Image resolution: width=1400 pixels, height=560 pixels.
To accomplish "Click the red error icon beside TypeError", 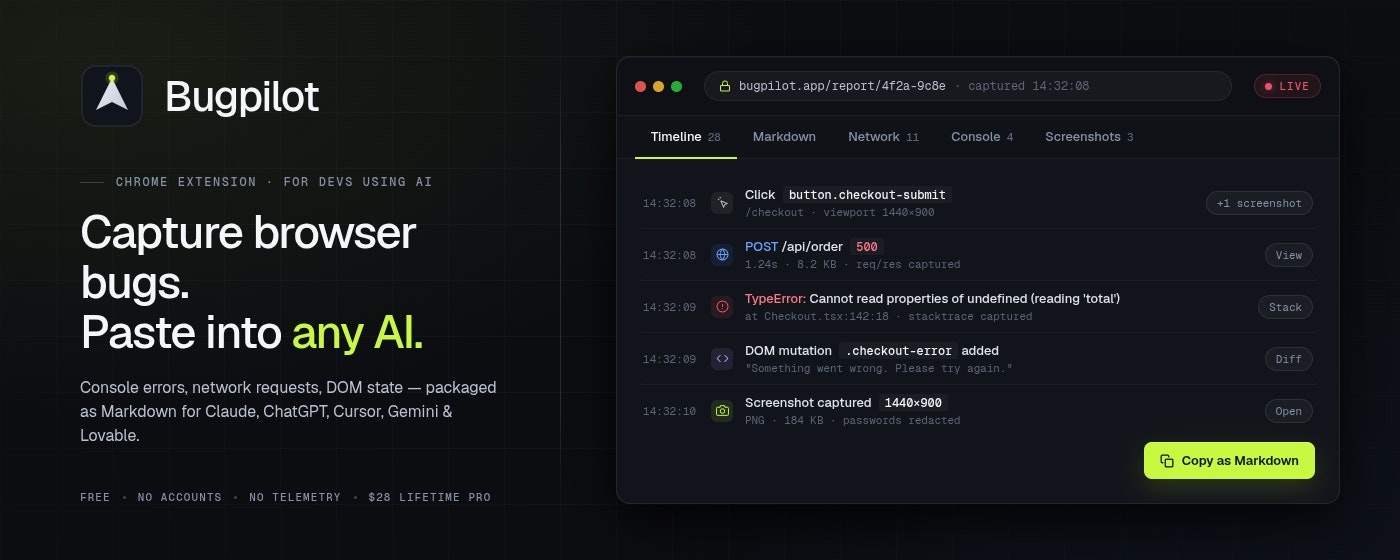I will tap(722, 307).
